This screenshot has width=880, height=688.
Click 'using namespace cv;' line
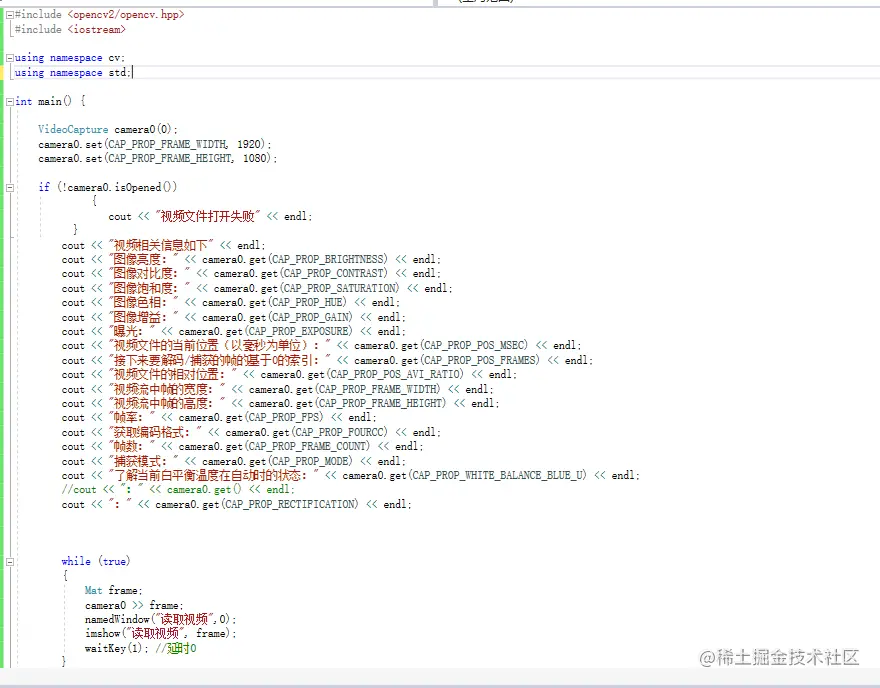coord(70,58)
